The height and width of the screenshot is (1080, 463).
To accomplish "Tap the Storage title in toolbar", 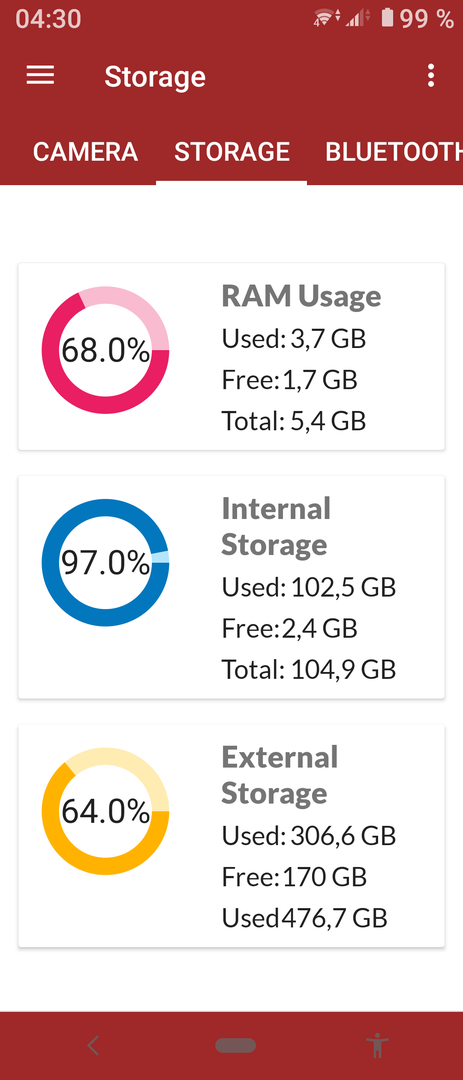I will click(155, 76).
